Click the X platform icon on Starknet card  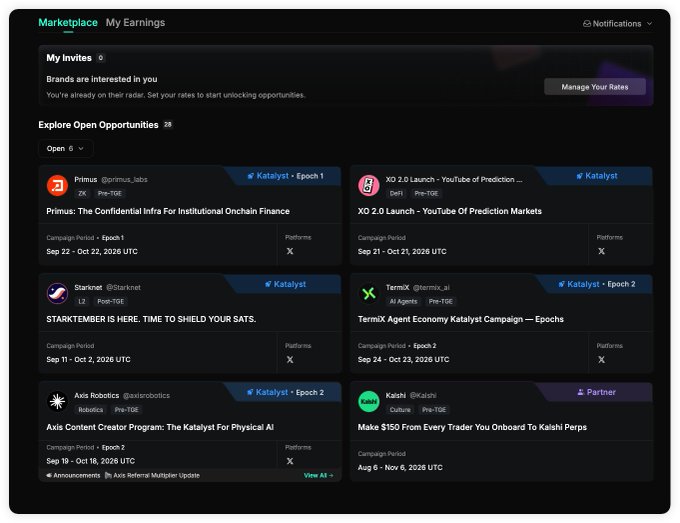point(290,360)
